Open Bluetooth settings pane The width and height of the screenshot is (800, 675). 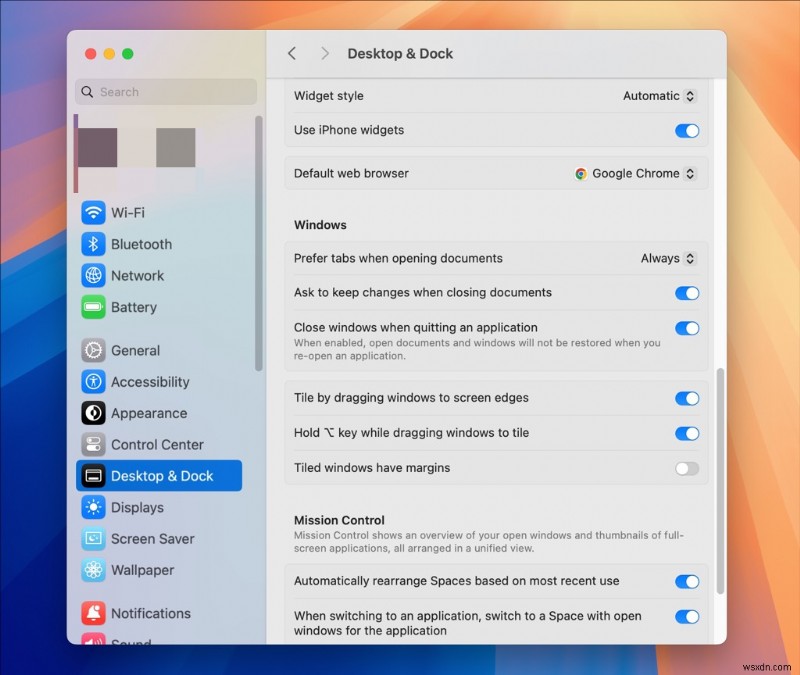(159, 244)
